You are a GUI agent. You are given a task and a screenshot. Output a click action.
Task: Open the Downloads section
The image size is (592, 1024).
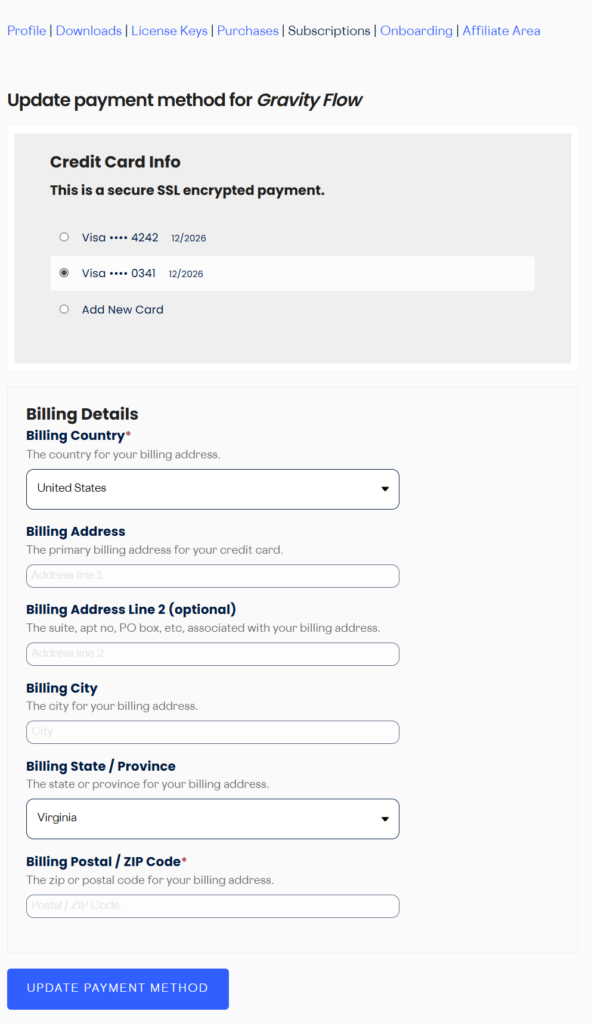coord(89,31)
